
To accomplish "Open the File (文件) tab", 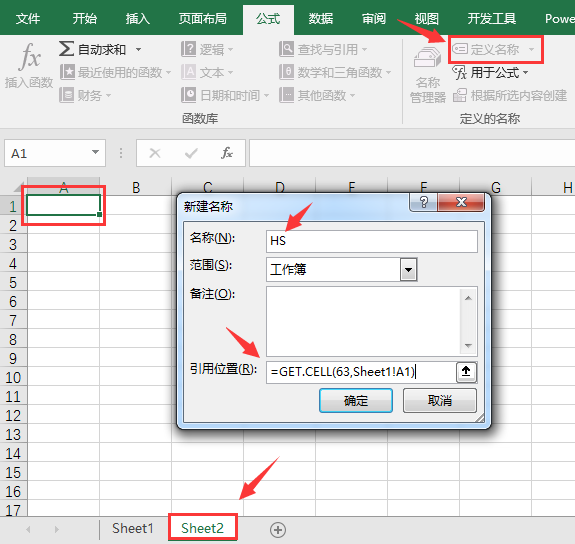I will [28, 18].
